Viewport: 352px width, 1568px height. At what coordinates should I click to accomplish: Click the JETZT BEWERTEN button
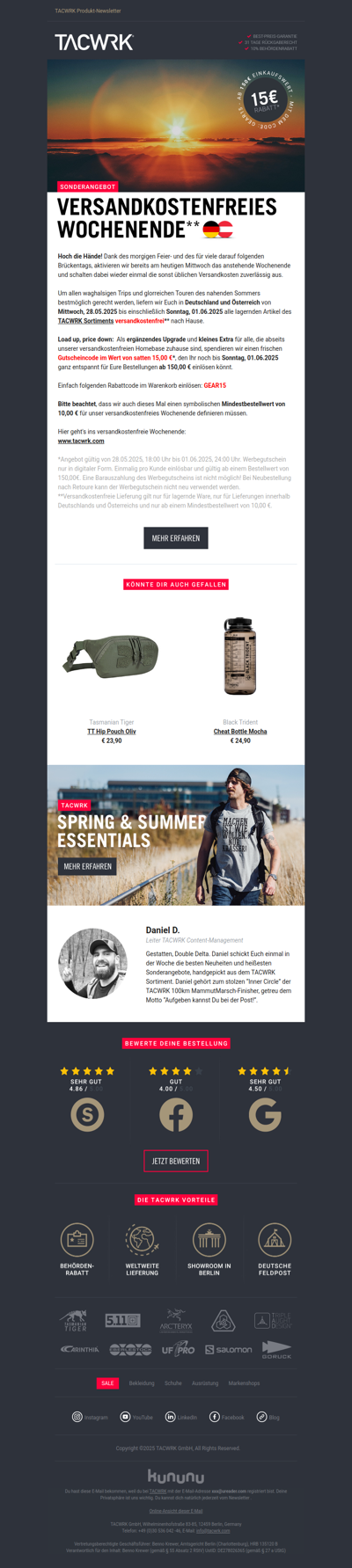click(176, 1161)
